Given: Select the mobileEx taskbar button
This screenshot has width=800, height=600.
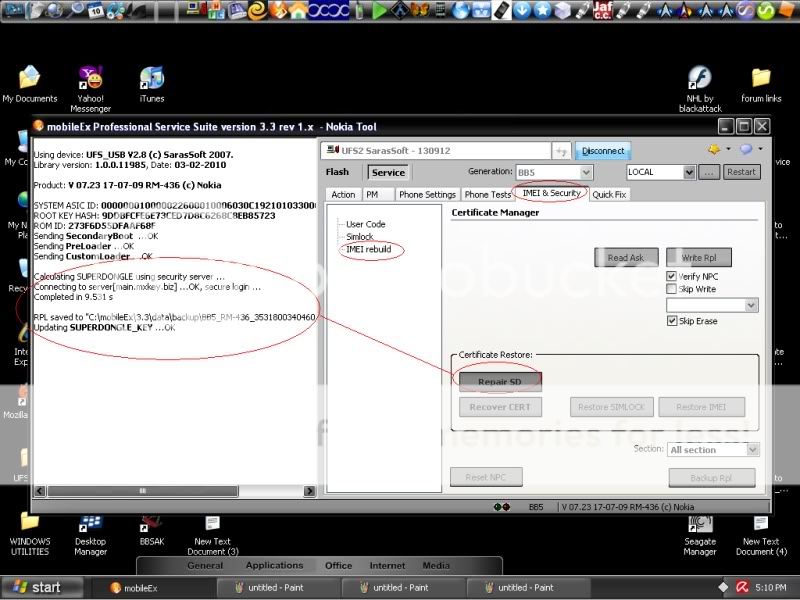Looking at the screenshot, I should click(x=153, y=588).
